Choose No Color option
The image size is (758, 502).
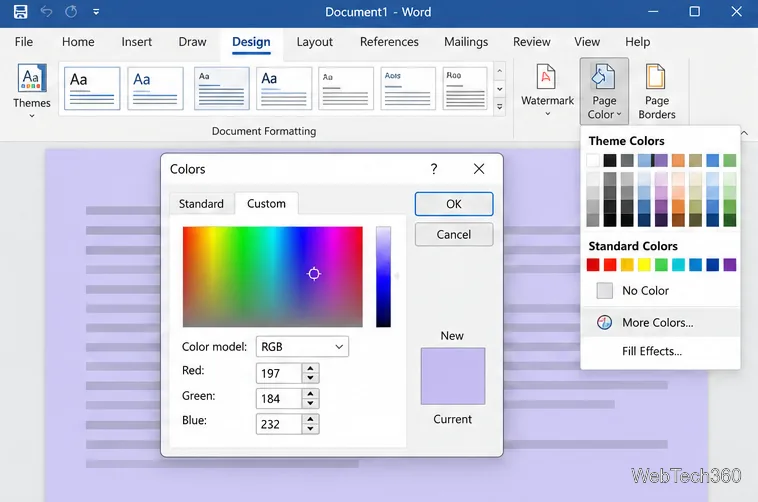660,291
